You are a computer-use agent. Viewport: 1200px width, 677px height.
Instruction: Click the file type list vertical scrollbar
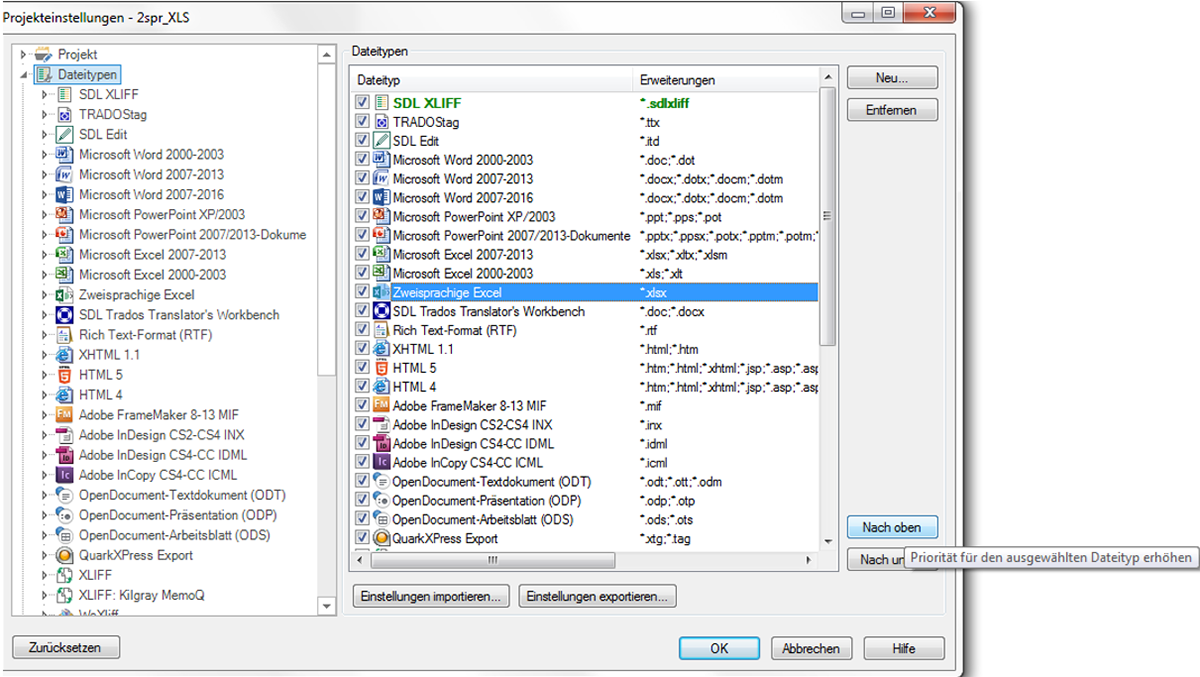tap(827, 215)
